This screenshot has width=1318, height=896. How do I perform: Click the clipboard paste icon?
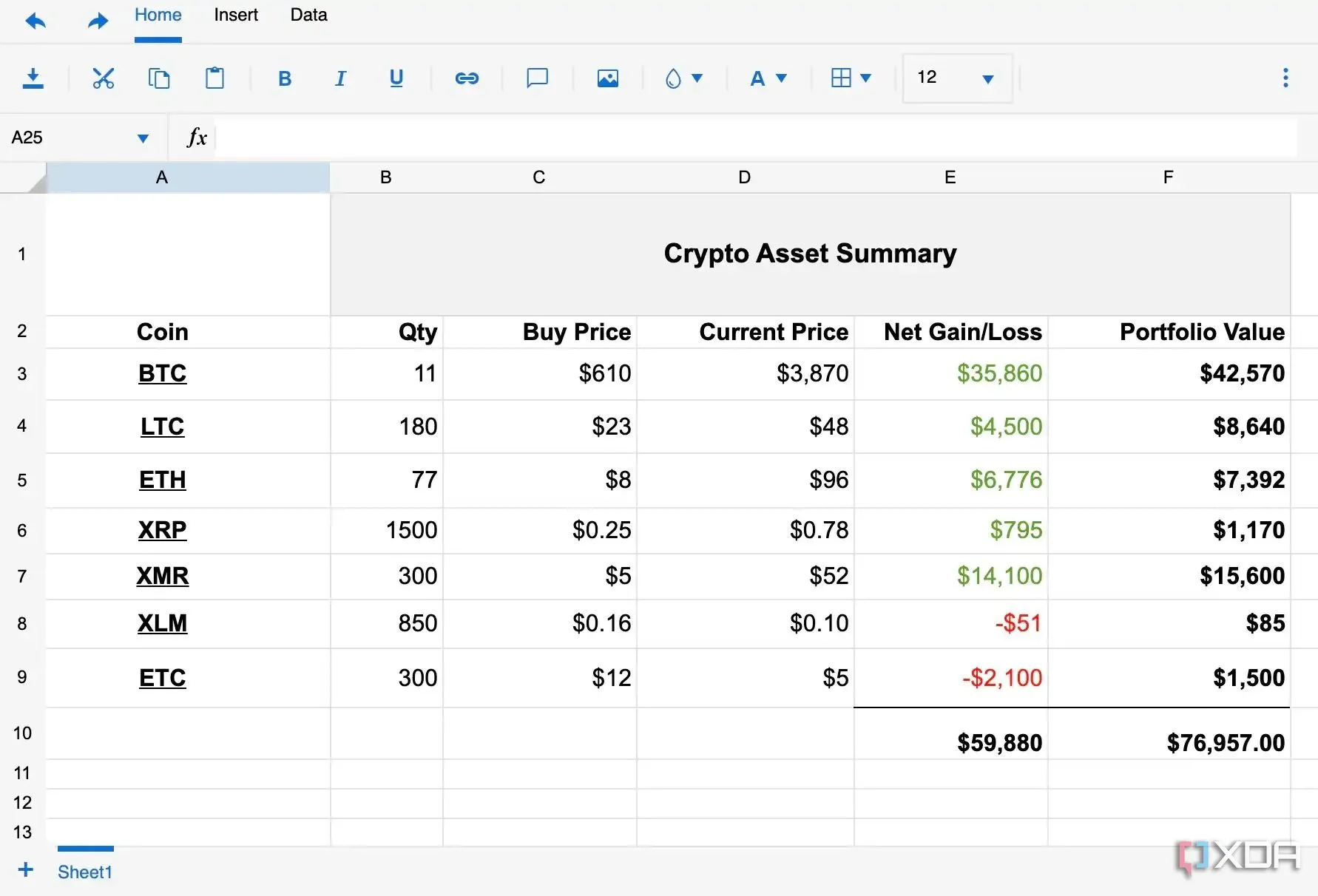(x=214, y=78)
